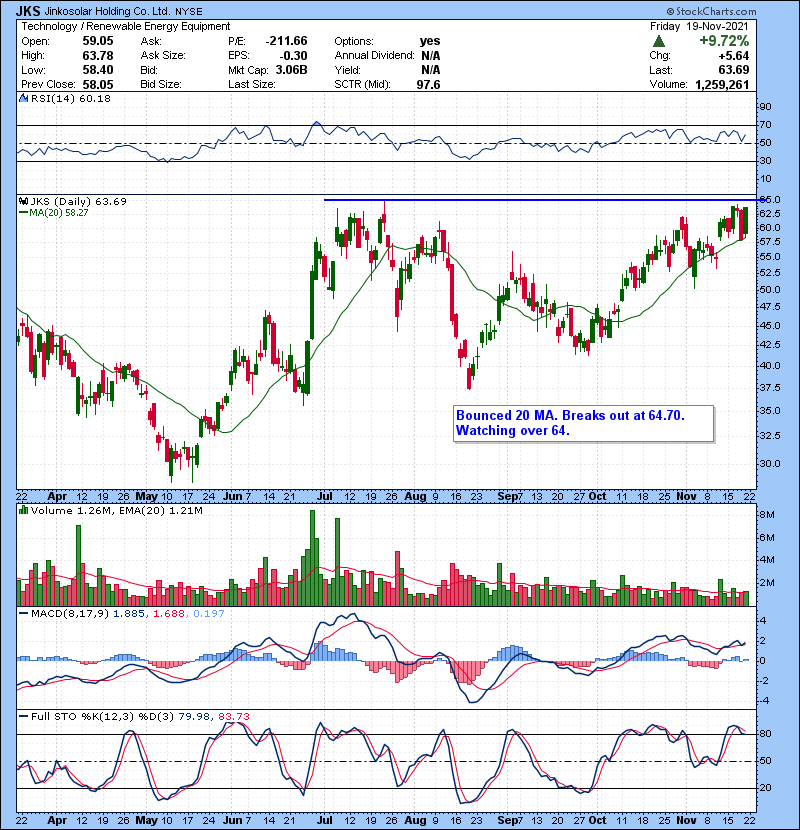Click the 30.0 price axis label

[x=770, y=464]
